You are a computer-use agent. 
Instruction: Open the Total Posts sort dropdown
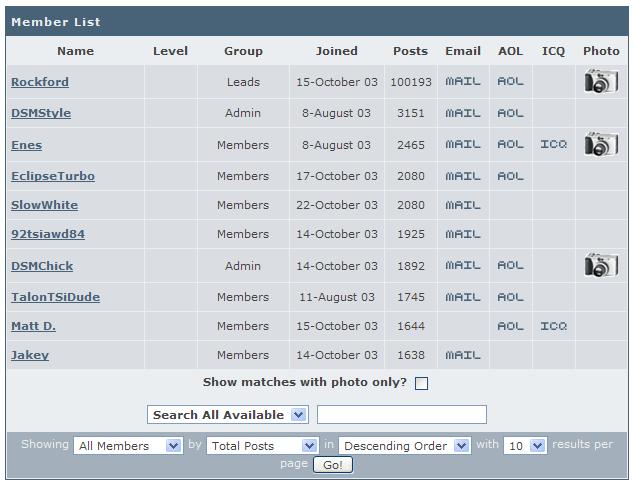point(262,446)
